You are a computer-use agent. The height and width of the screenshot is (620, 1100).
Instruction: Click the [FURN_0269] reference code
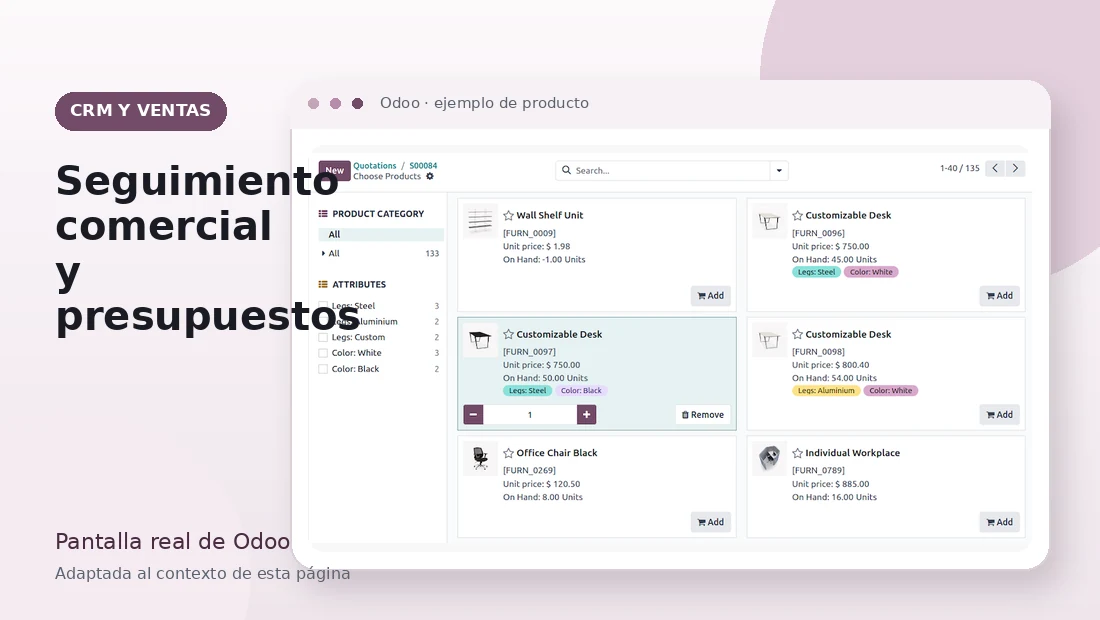click(x=530, y=471)
